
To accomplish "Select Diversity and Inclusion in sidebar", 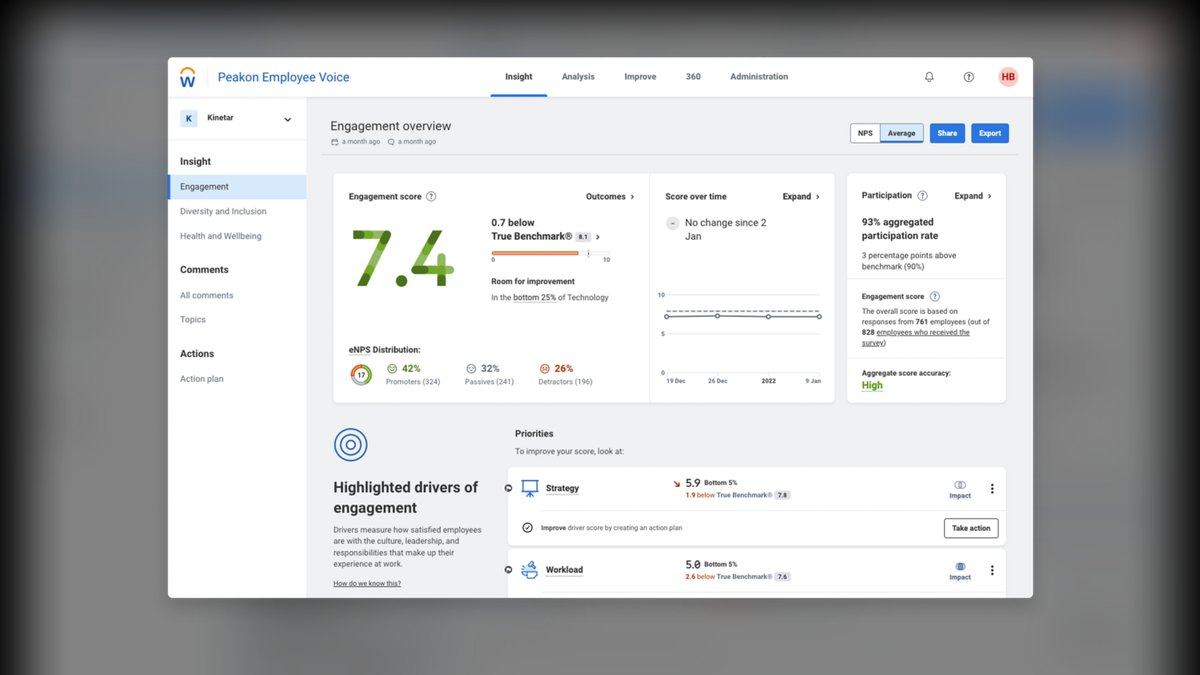I will [223, 212].
